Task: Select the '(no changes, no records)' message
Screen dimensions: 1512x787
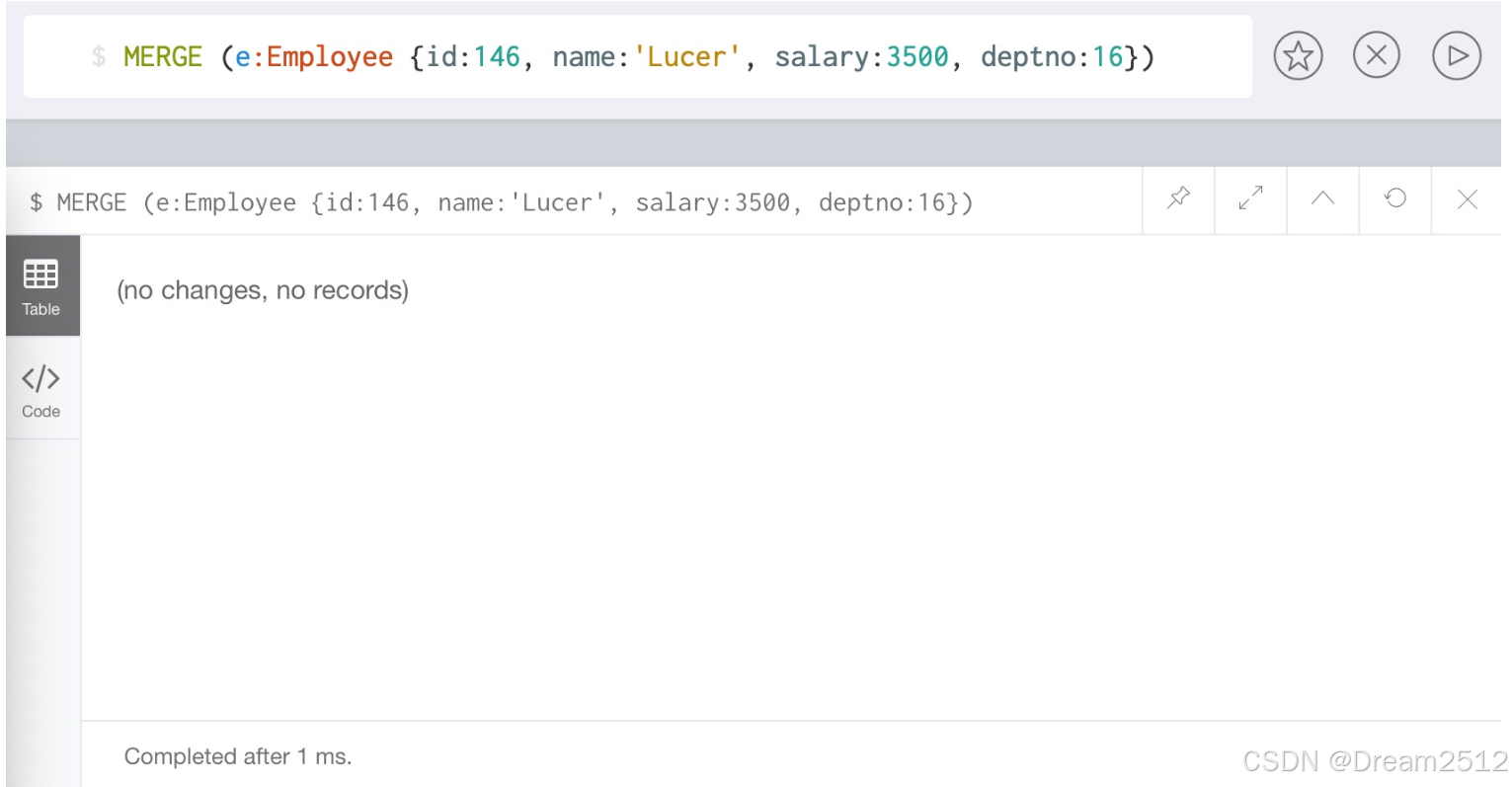Action: click(x=263, y=290)
